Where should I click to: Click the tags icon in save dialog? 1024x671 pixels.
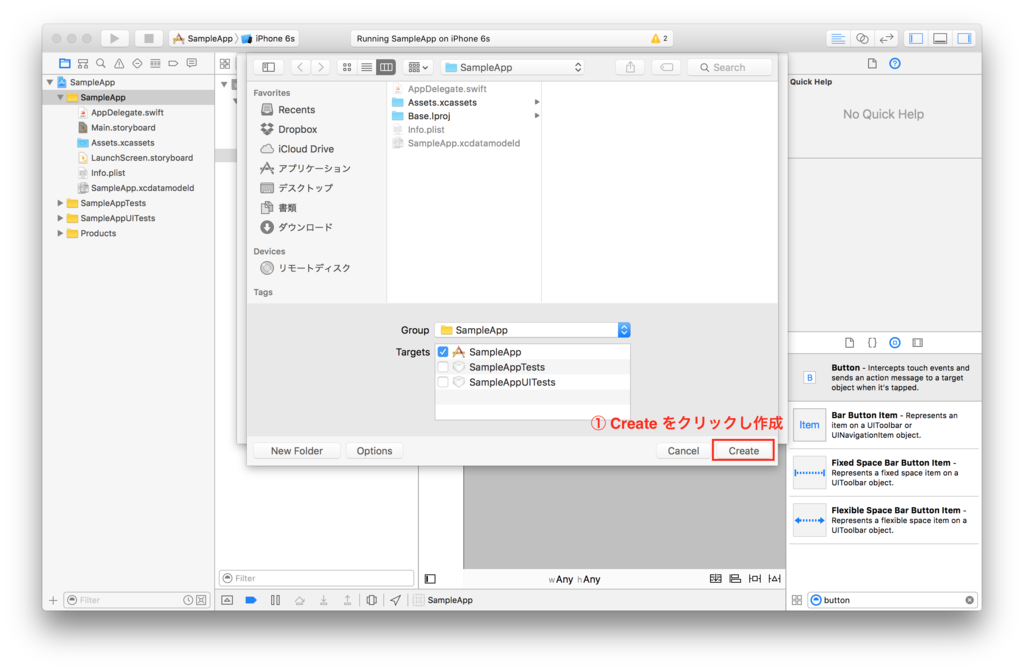666,67
